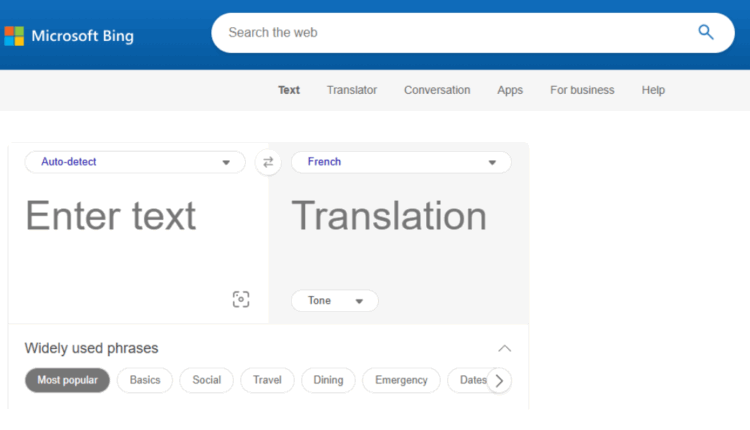
Task: Open the image scan translate icon
Action: [240, 299]
